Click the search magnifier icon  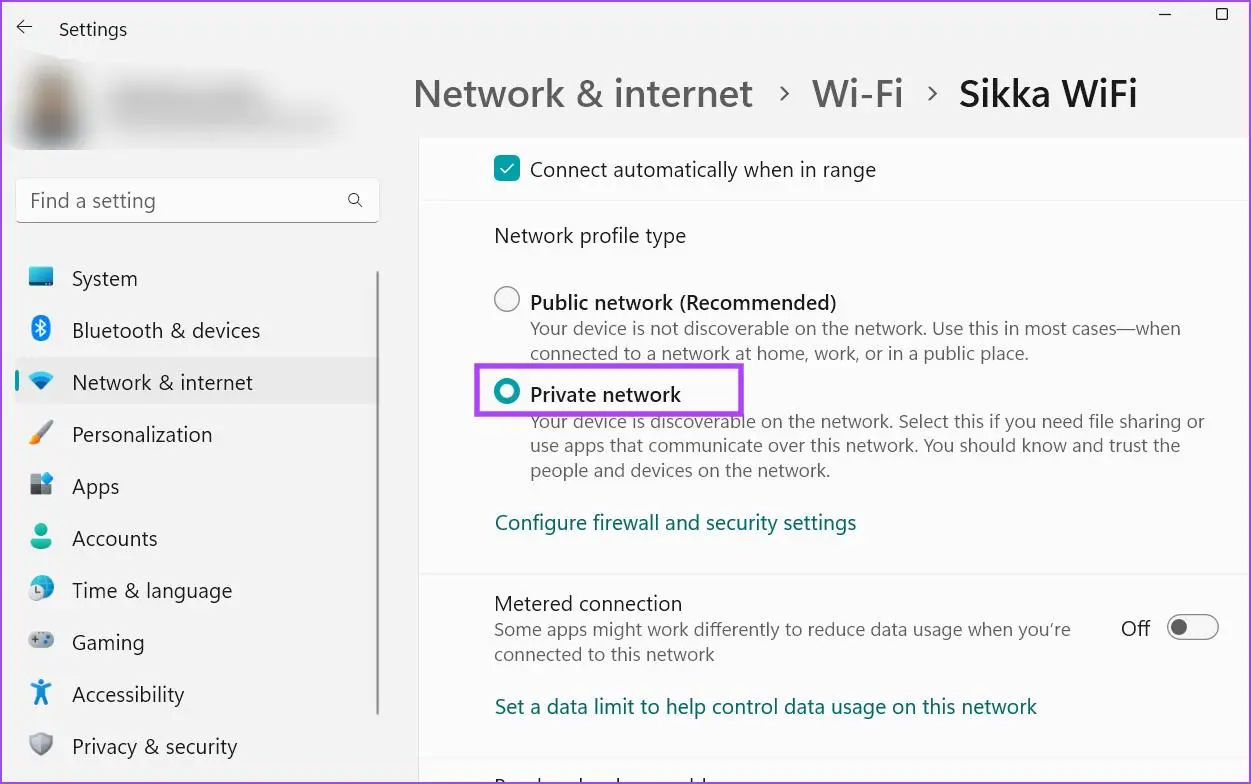pyautogui.click(x=355, y=200)
